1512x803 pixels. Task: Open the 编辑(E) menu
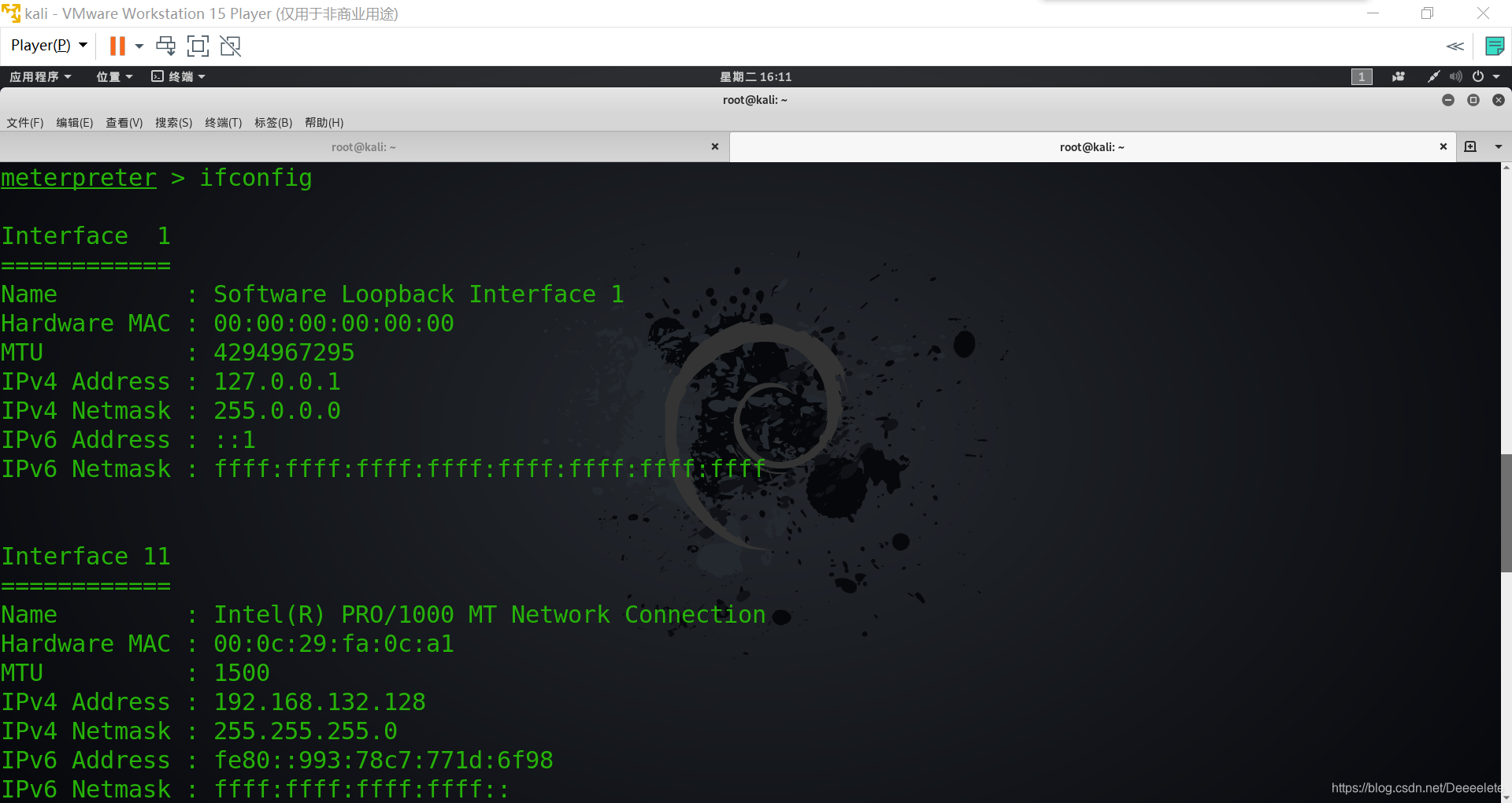pos(75,123)
